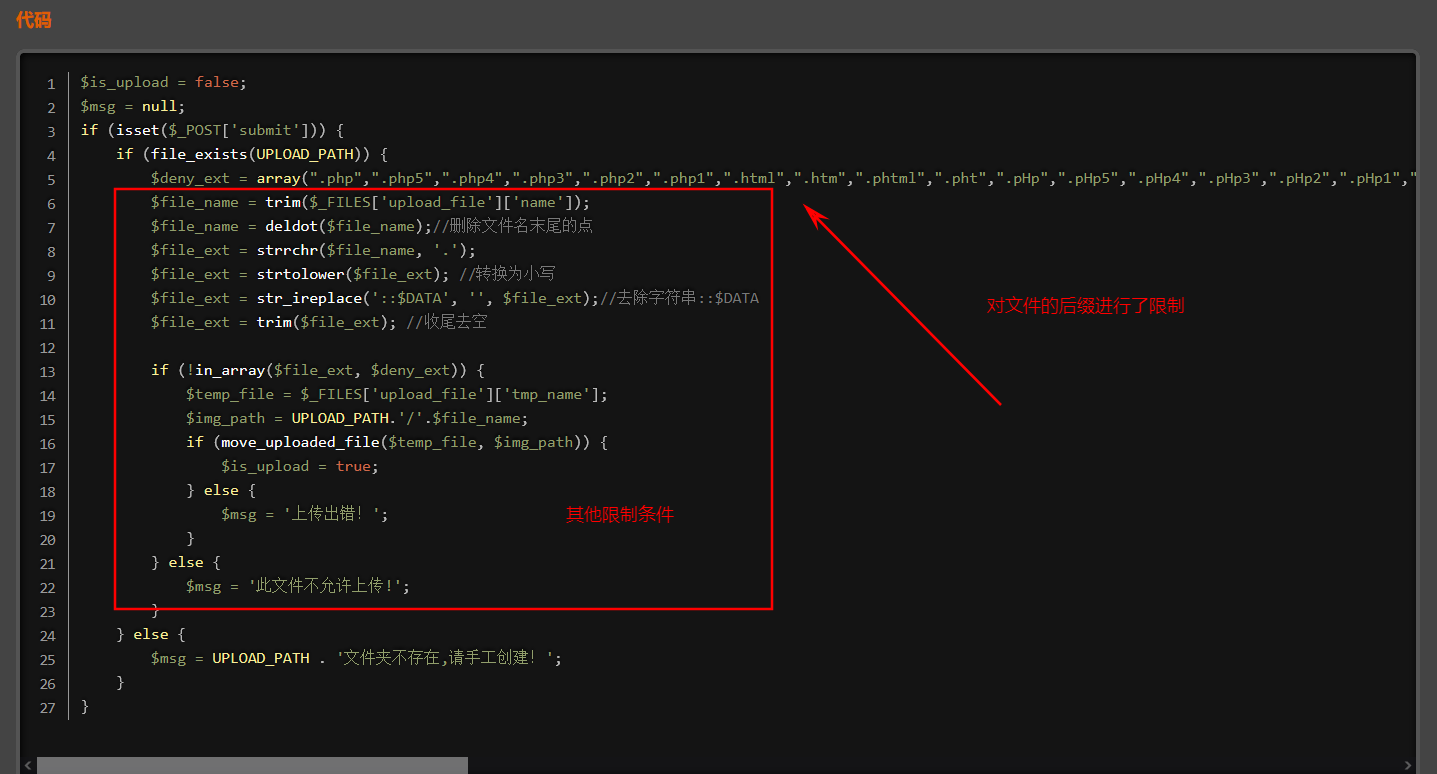
Task: Click the horizontal scrollbar thumb below the code
Action: pos(252,765)
